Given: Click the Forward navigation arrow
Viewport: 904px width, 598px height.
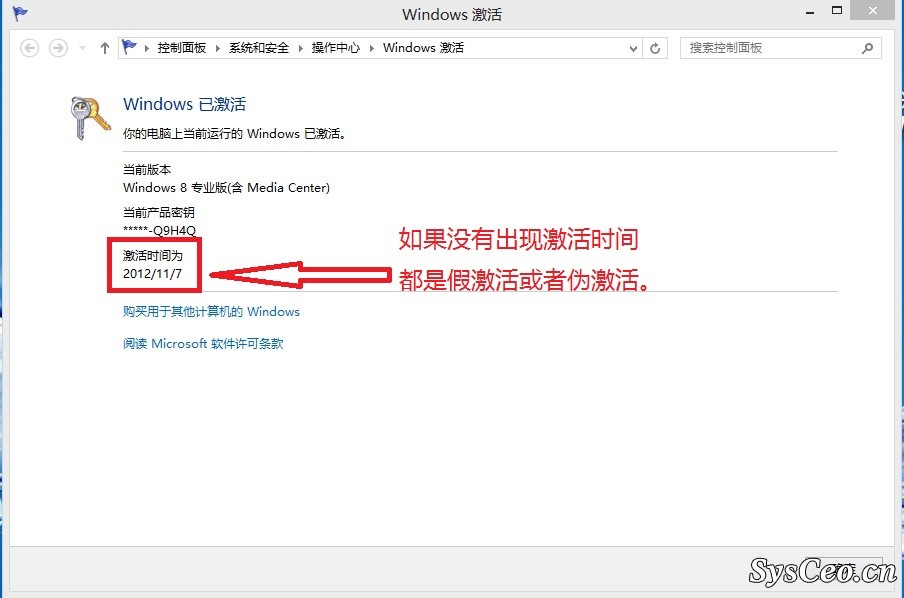Looking at the screenshot, I should coord(58,48).
